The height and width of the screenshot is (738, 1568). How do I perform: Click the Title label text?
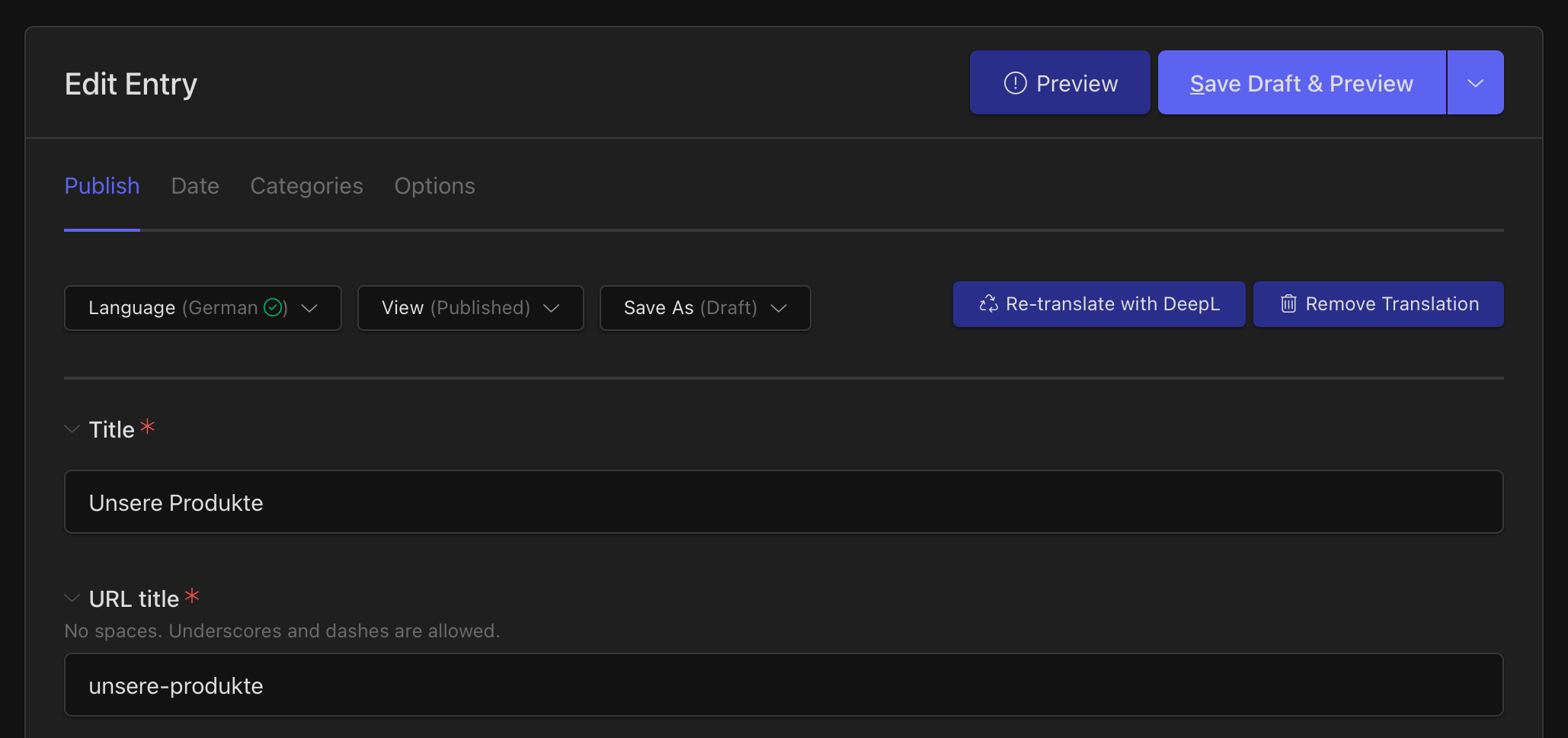pos(112,430)
